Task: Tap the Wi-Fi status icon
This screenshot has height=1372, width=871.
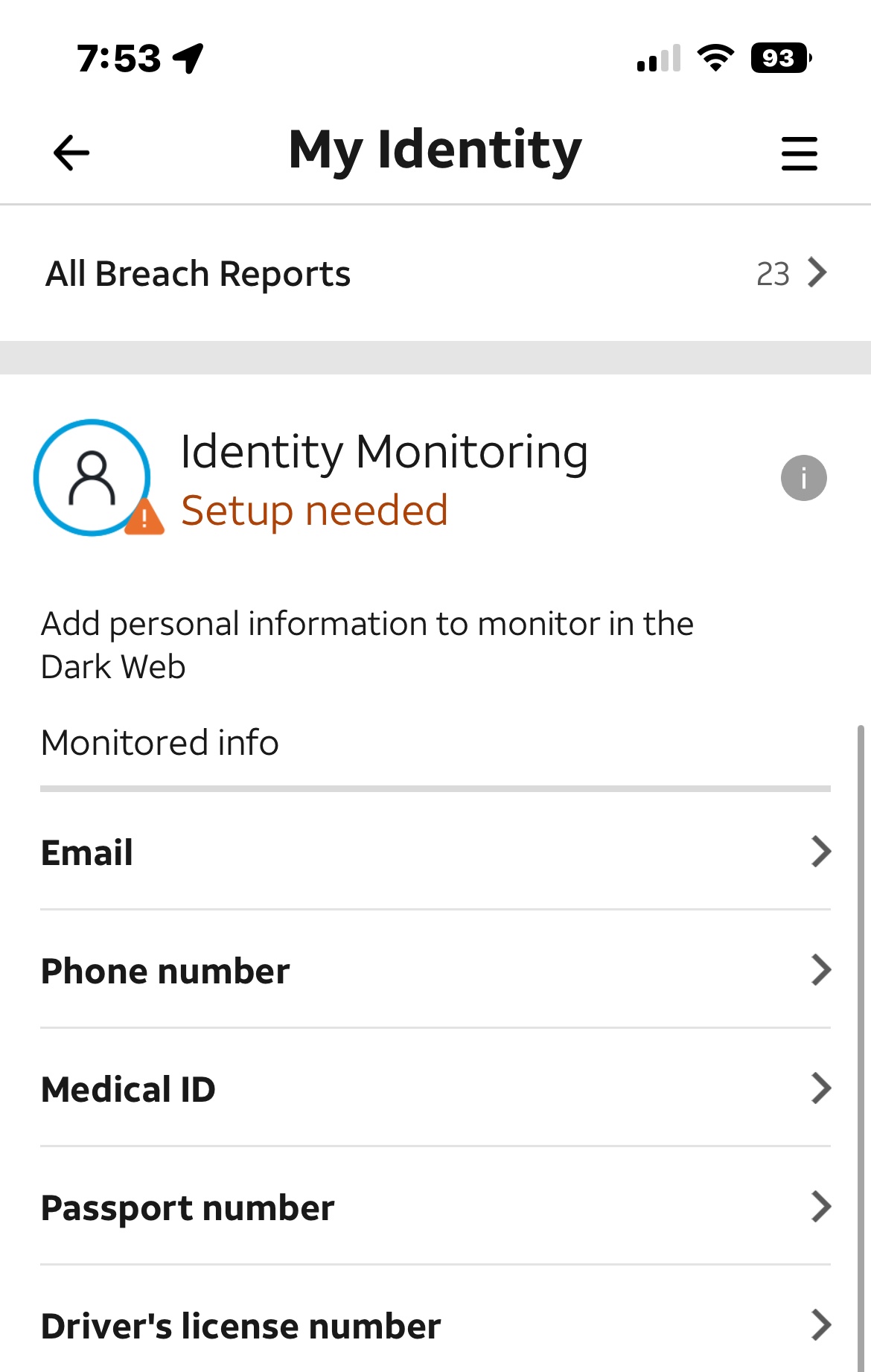Action: coord(715,58)
